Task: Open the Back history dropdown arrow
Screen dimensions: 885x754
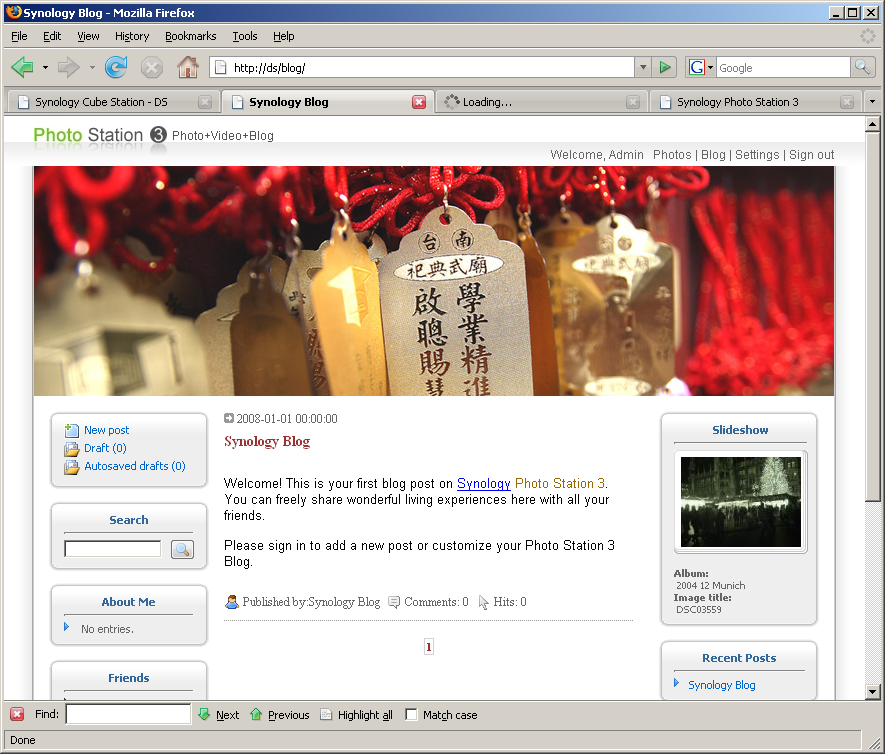Action: pyautogui.click(x=45, y=68)
